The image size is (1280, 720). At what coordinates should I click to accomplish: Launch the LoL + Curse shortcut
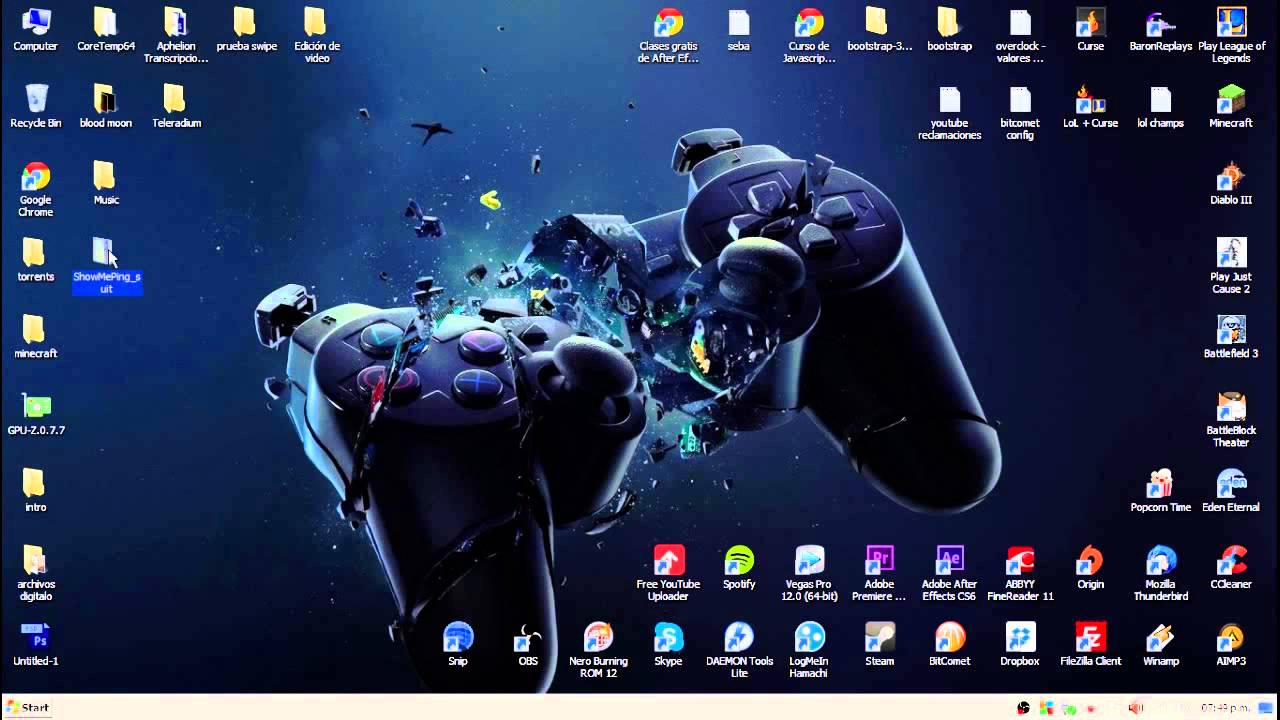coord(1090,107)
